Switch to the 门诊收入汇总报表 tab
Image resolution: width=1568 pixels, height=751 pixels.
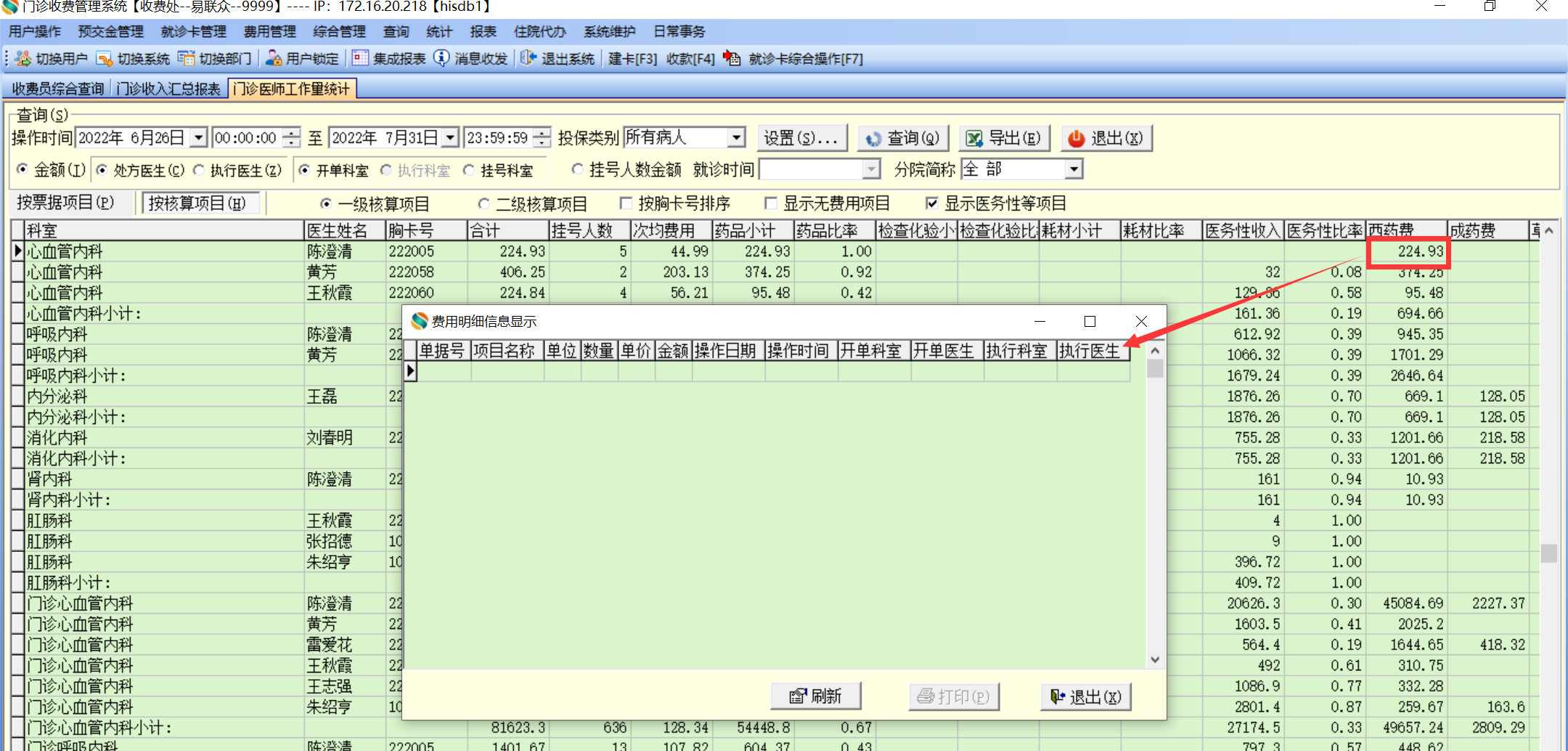click(x=169, y=89)
